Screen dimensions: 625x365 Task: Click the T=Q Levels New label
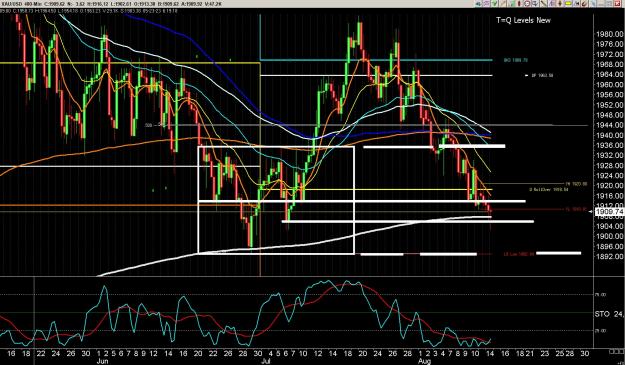pyautogui.click(x=523, y=20)
